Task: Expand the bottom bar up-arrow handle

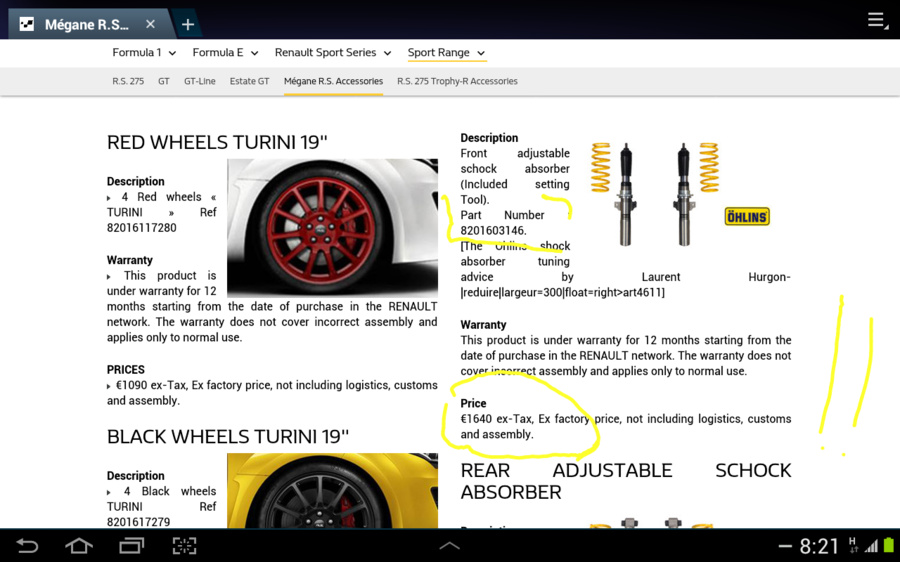Action: point(449,546)
